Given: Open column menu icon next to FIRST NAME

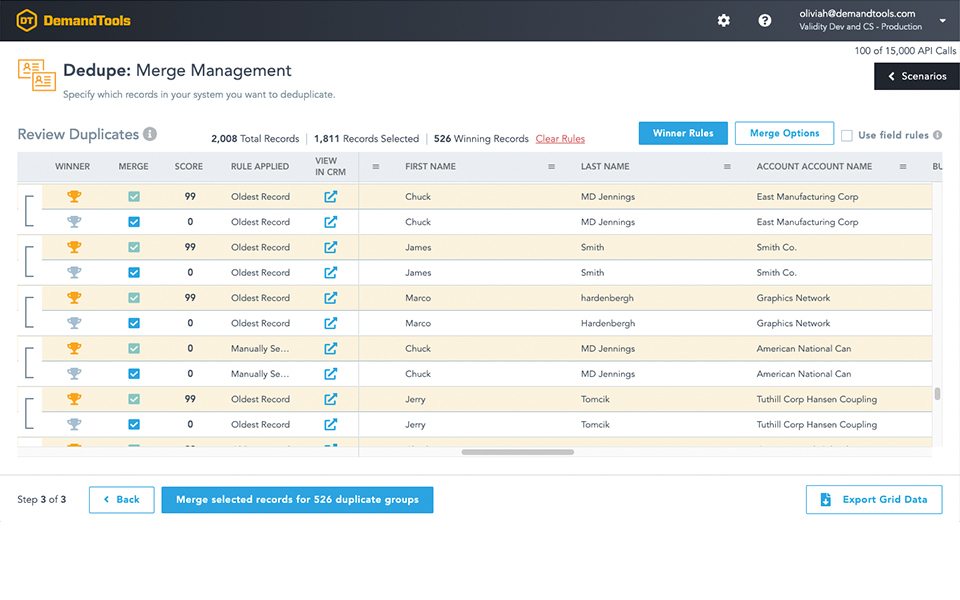Looking at the screenshot, I should click(x=376, y=167).
